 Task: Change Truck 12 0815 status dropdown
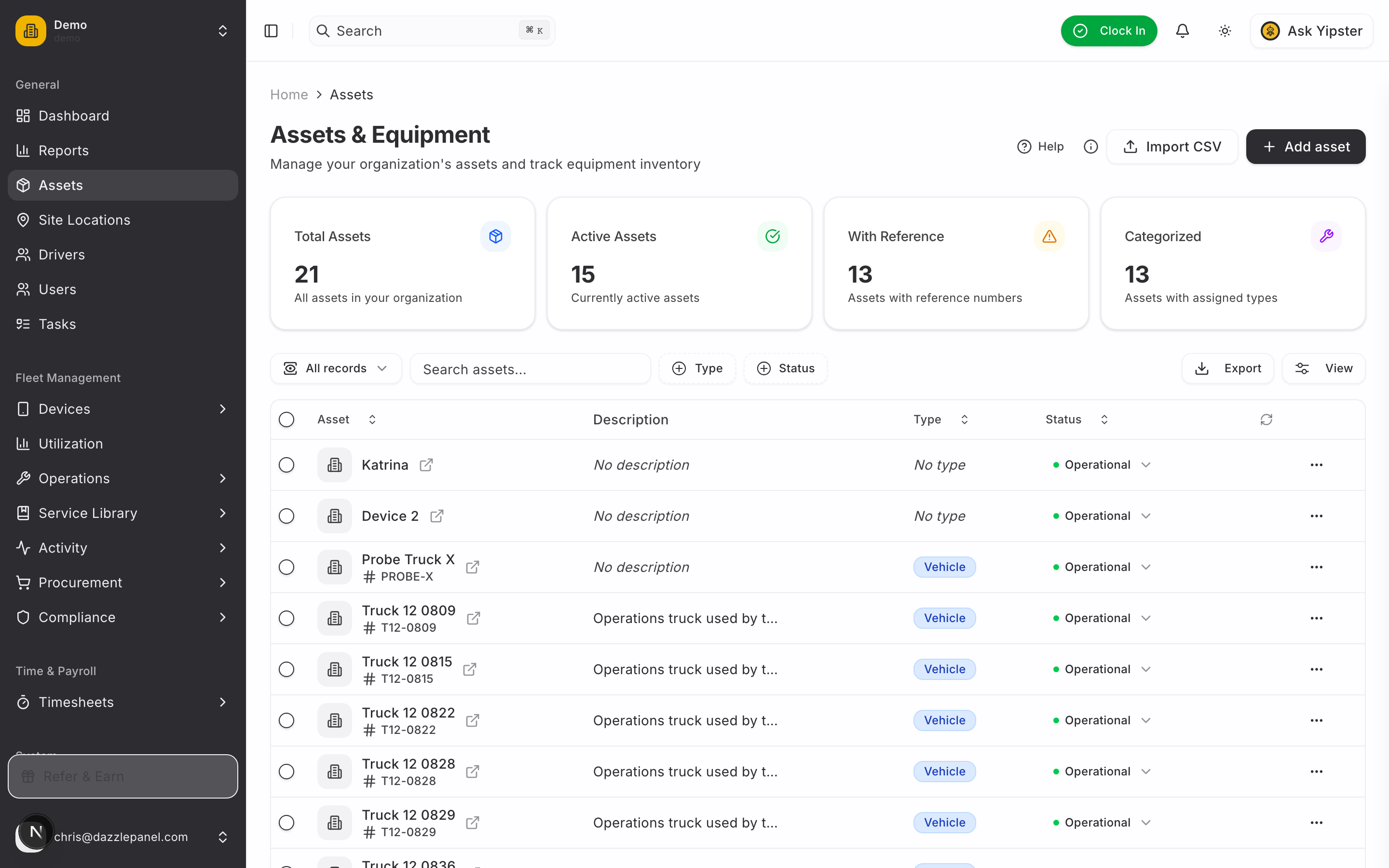click(1102, 669)
